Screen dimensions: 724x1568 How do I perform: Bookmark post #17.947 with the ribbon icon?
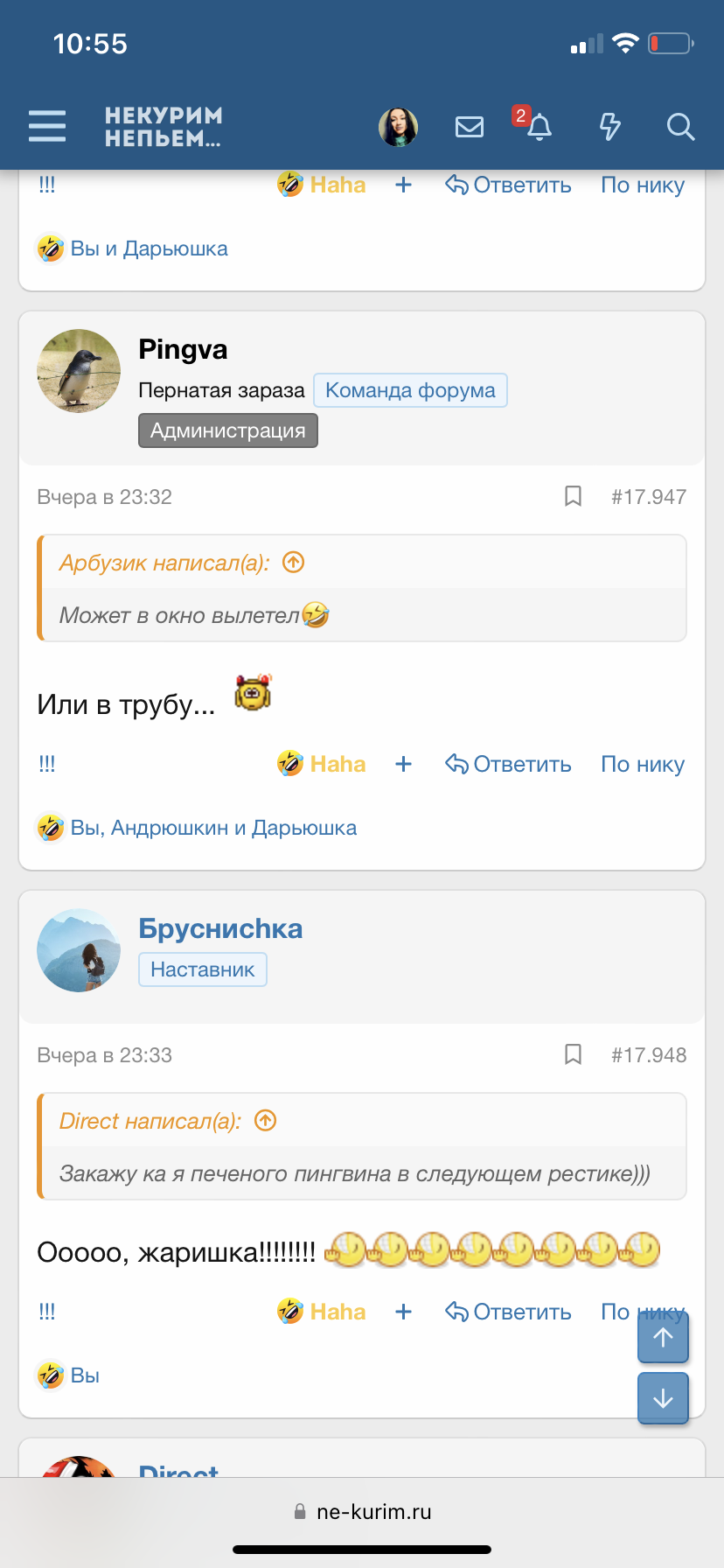pyautogui.click(x=573, y=496)
